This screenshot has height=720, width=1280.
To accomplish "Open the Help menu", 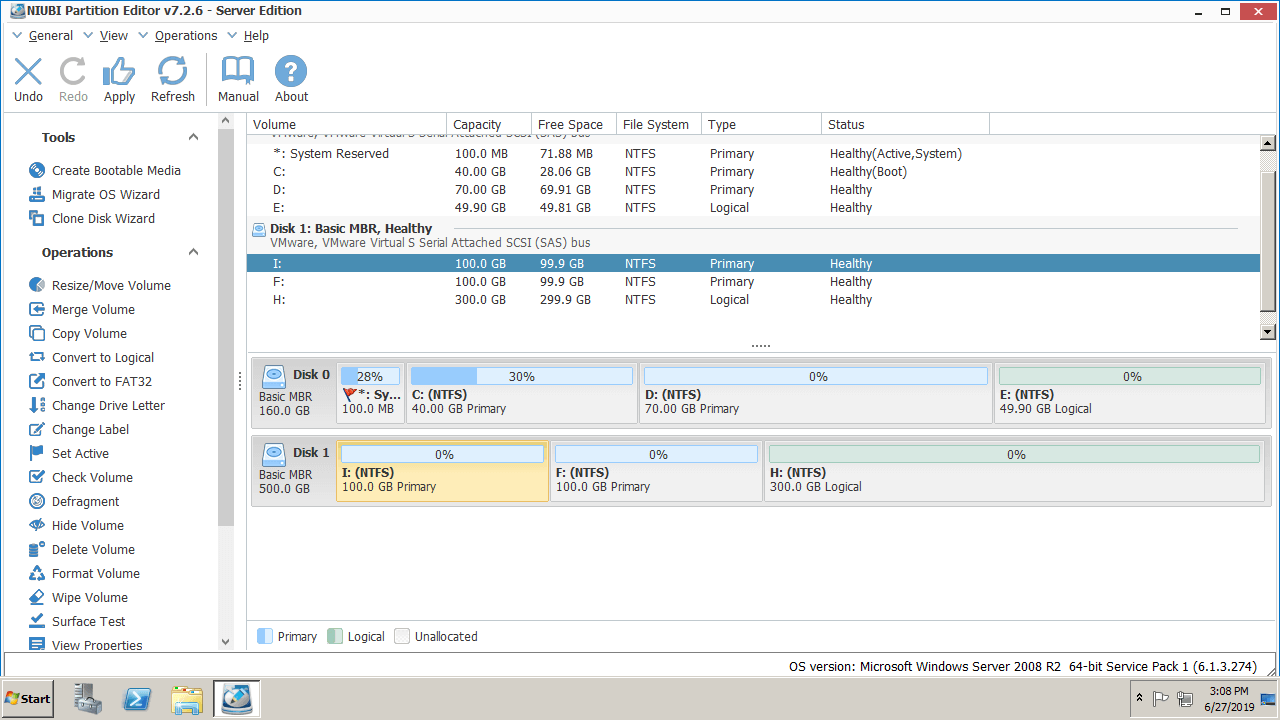I will coord(256,36).
